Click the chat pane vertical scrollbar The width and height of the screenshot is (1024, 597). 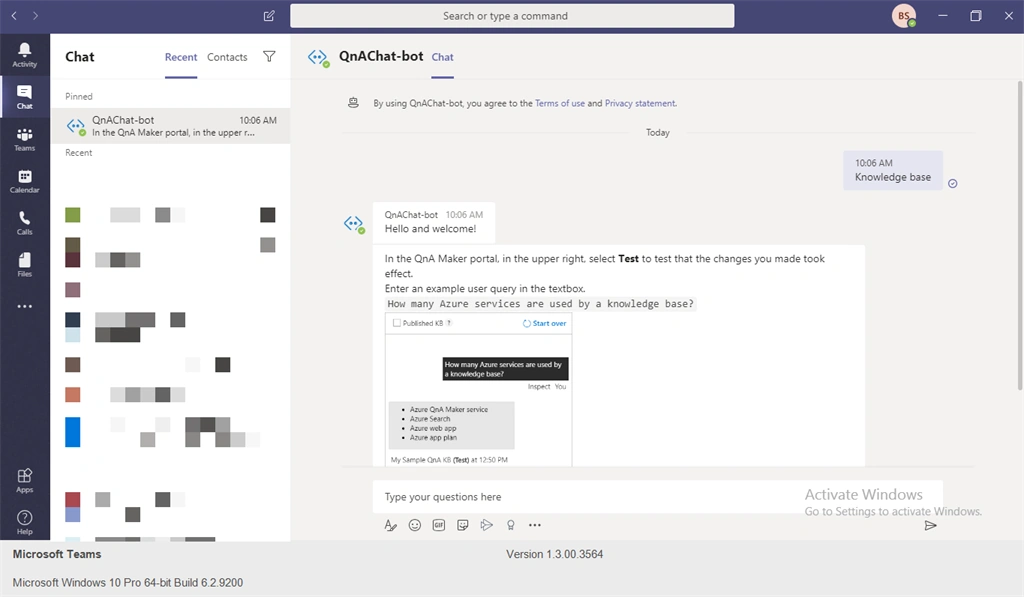tap(1019, 235)
